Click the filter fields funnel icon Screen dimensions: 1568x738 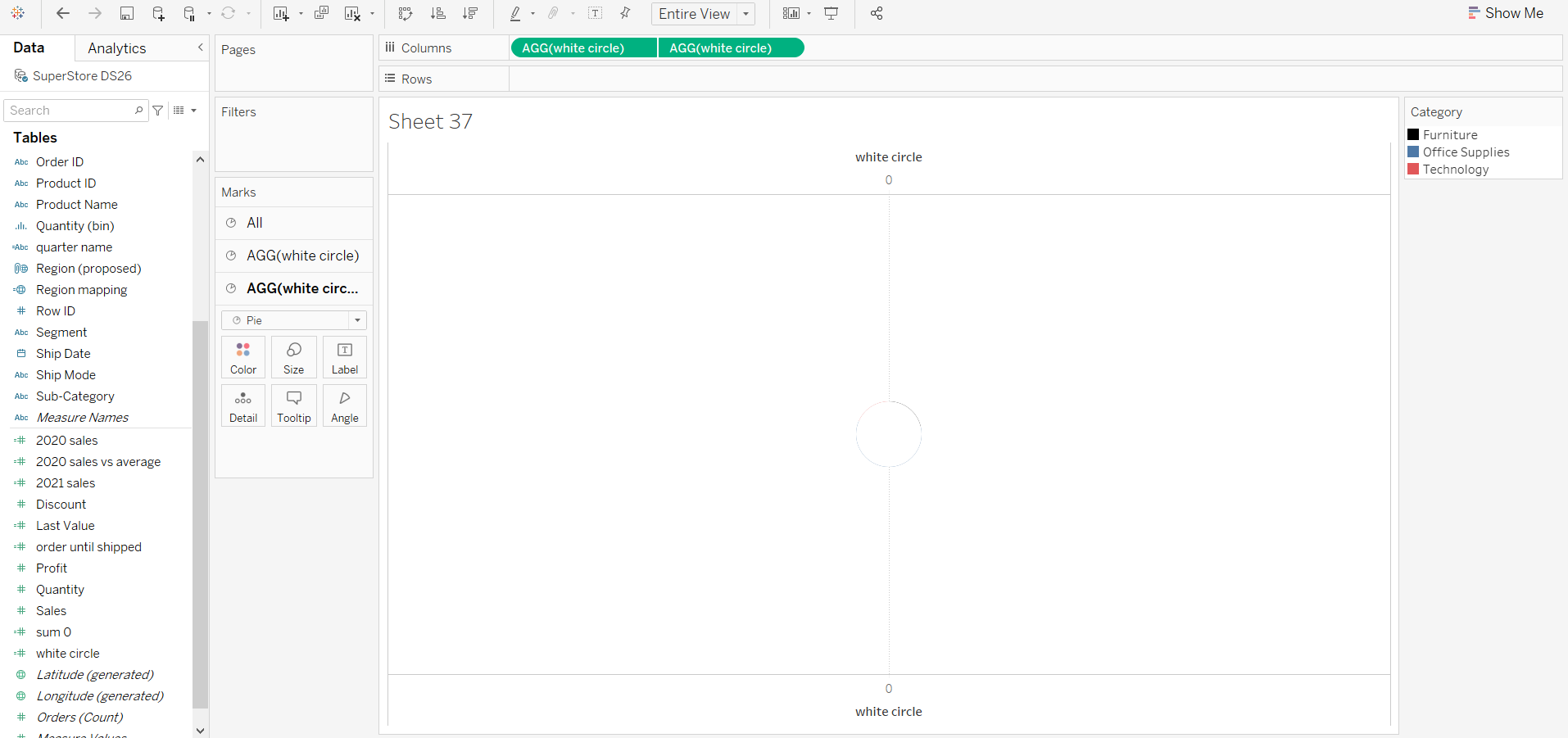(158, 111)
